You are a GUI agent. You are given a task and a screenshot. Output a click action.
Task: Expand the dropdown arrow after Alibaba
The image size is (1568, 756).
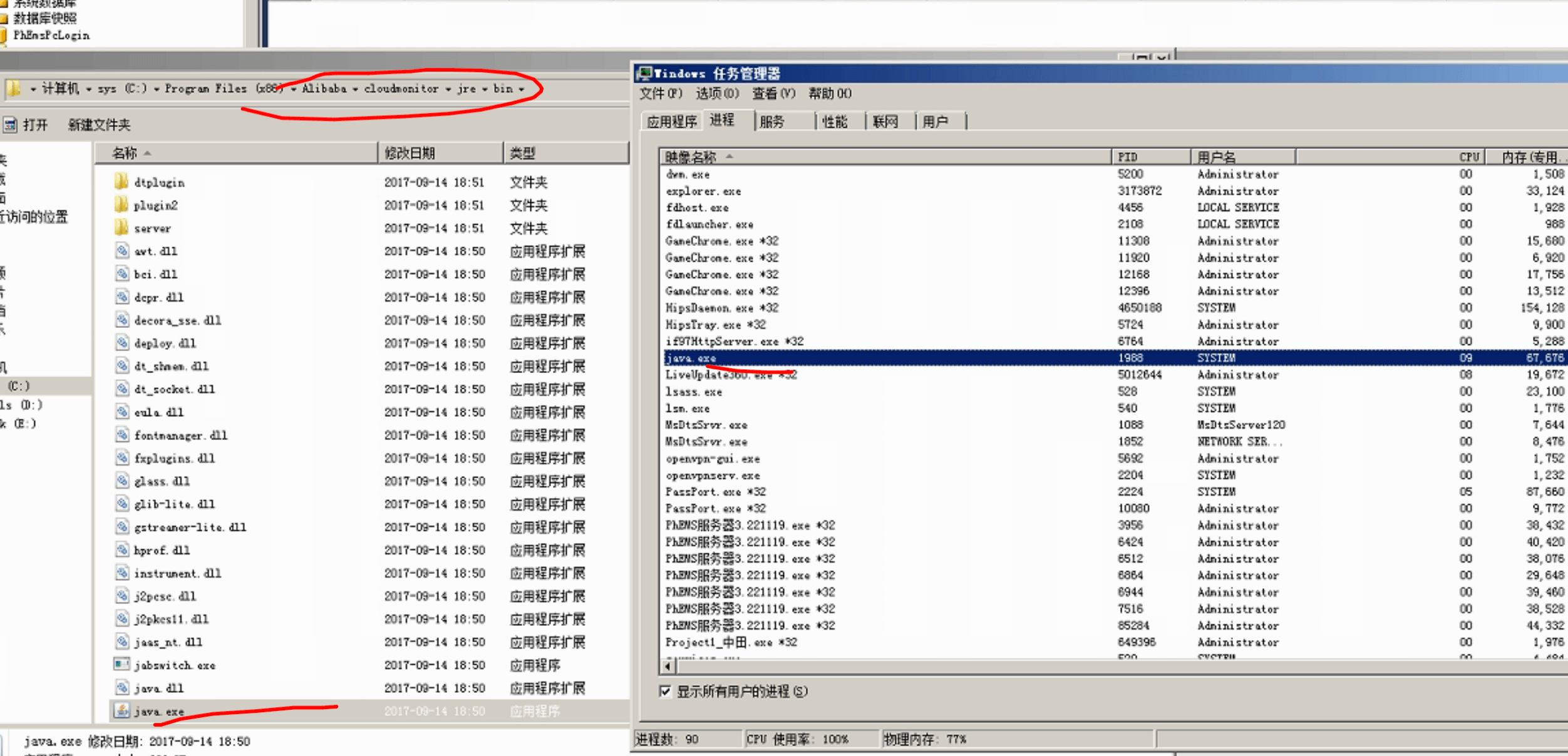tap(355, 89)
